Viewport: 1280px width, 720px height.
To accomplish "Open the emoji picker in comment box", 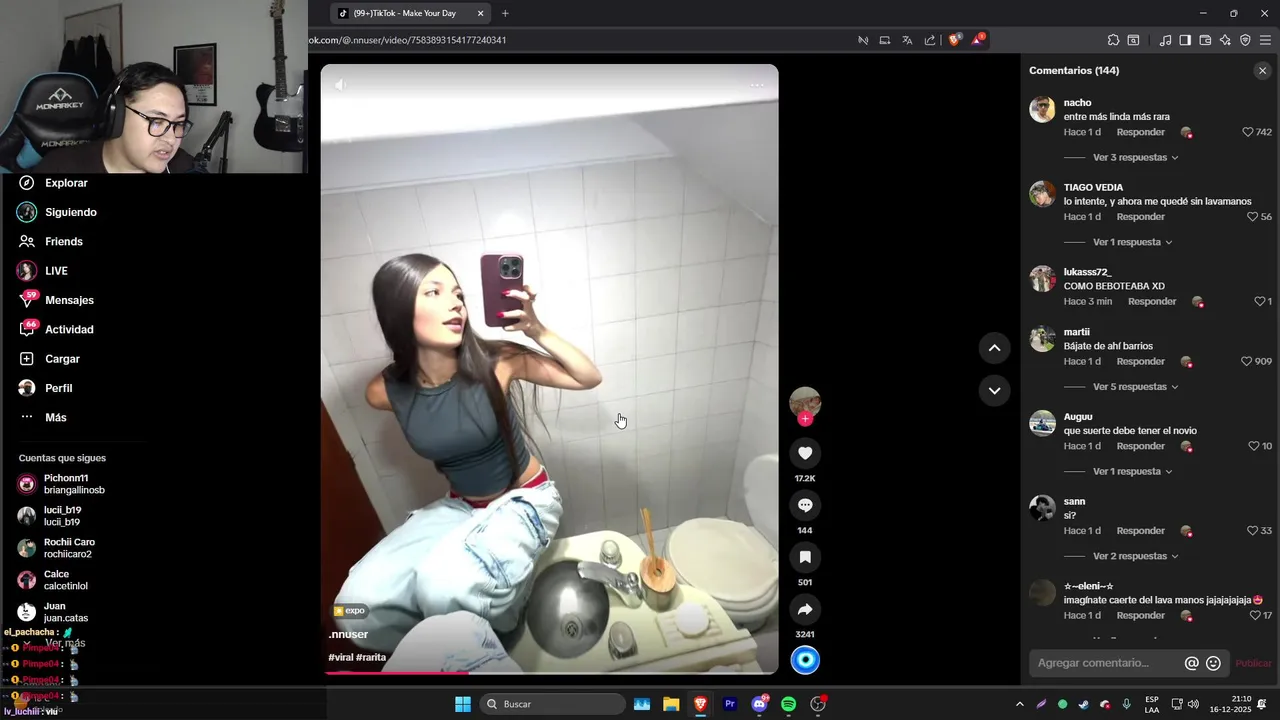I will pyautogui.click(x=1213, y=663).
